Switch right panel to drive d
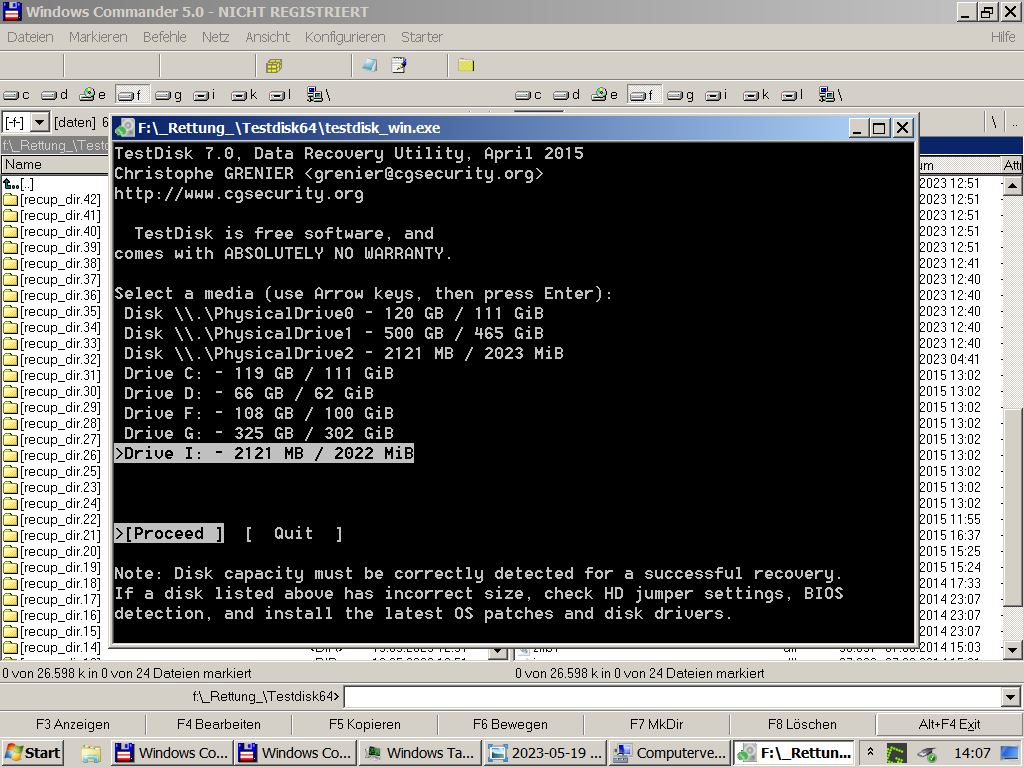The width and height of the screenshot is (1024, 768). (x=566, y=95)
